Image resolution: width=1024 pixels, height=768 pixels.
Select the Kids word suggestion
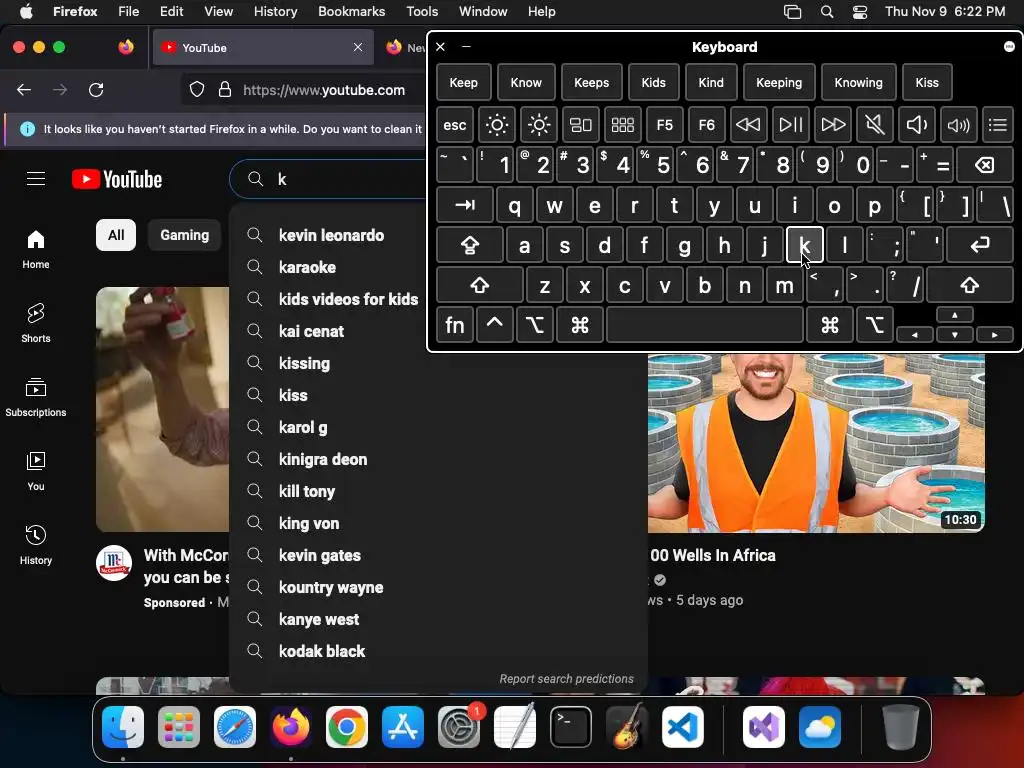(653, 82)
